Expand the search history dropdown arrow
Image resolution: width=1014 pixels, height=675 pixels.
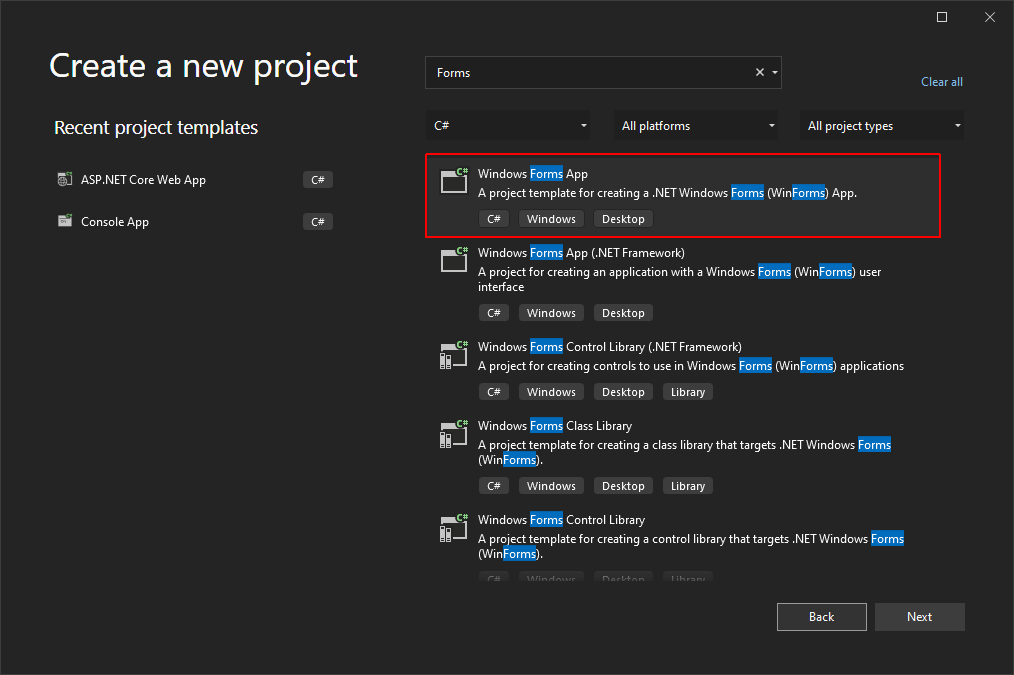775,73
